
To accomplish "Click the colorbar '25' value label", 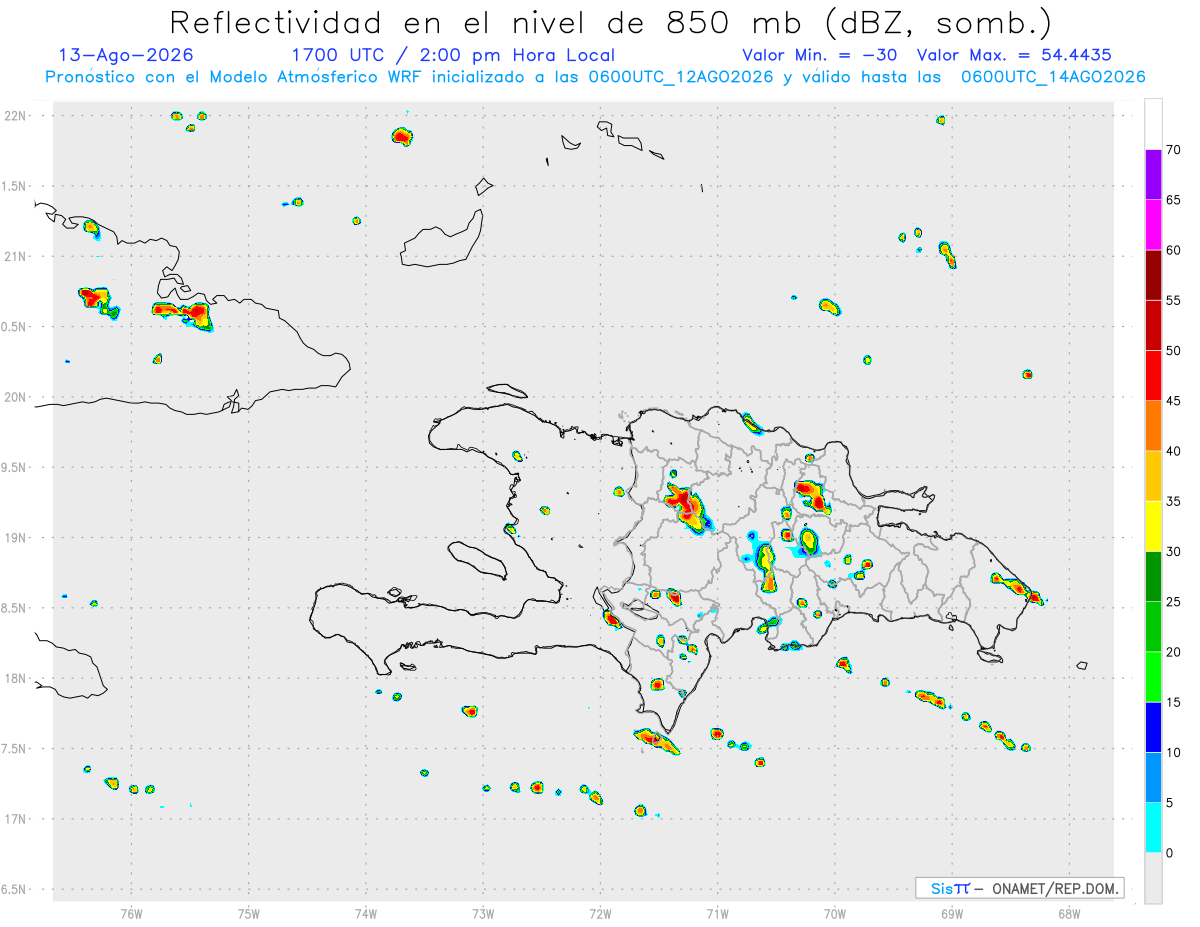I will [1174, 602].
